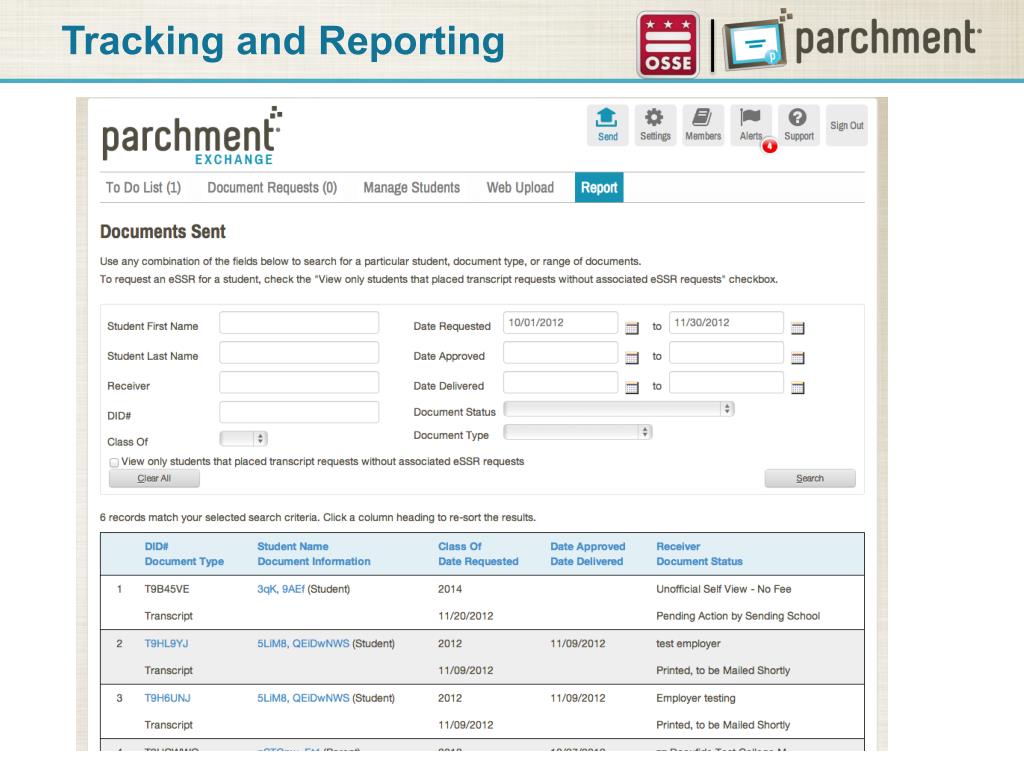
Task: Focus the Receiver input field
Action: pos(299,383)
